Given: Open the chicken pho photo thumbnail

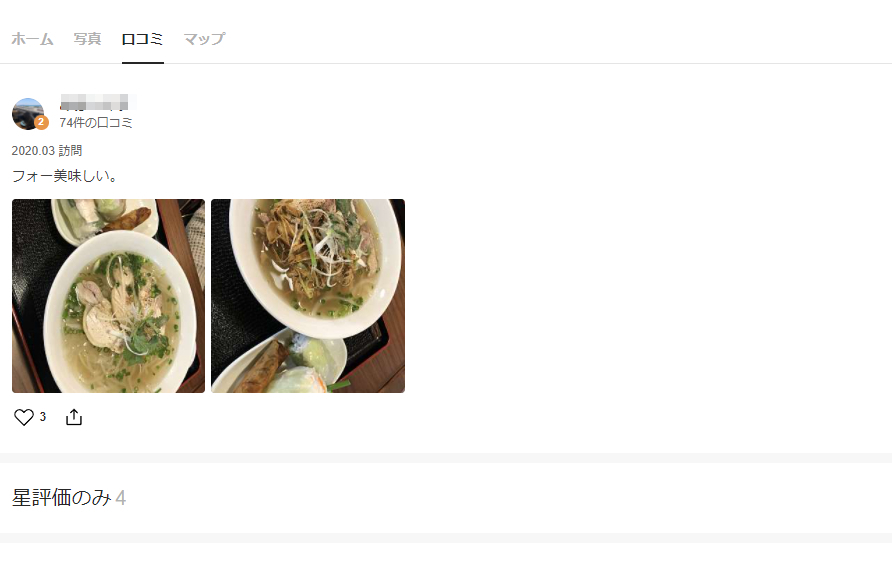Looking at the screenshot, I should tap(108, 296).
